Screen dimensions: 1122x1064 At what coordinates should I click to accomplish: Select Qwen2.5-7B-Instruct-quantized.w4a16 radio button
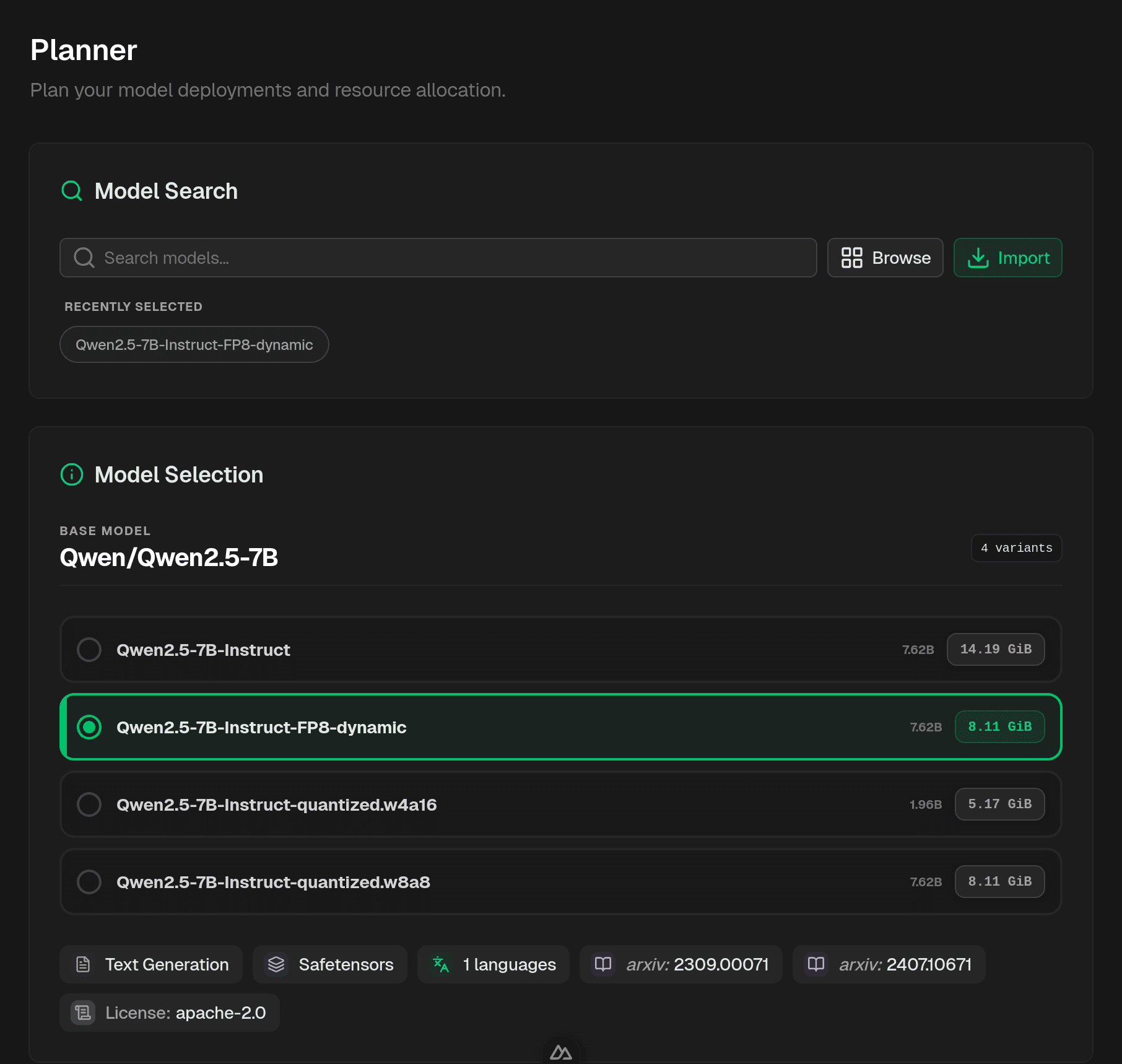point(89,805)
